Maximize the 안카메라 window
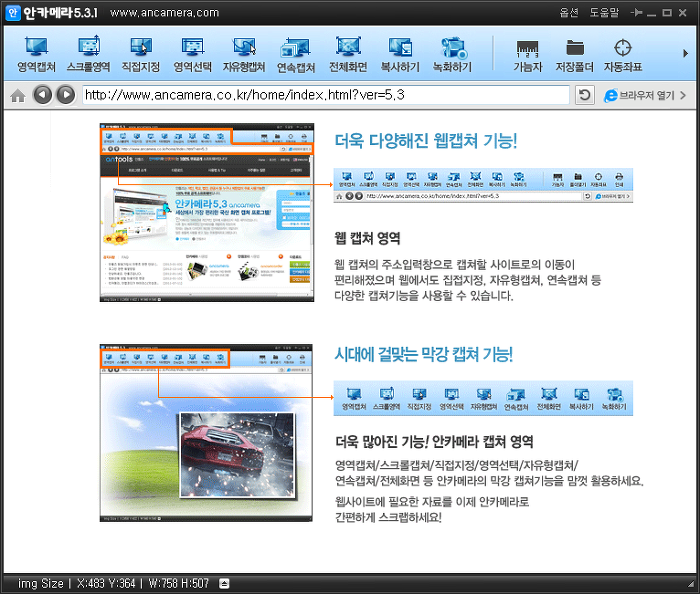This screenshot has width=700, height=594. point(667,13)
